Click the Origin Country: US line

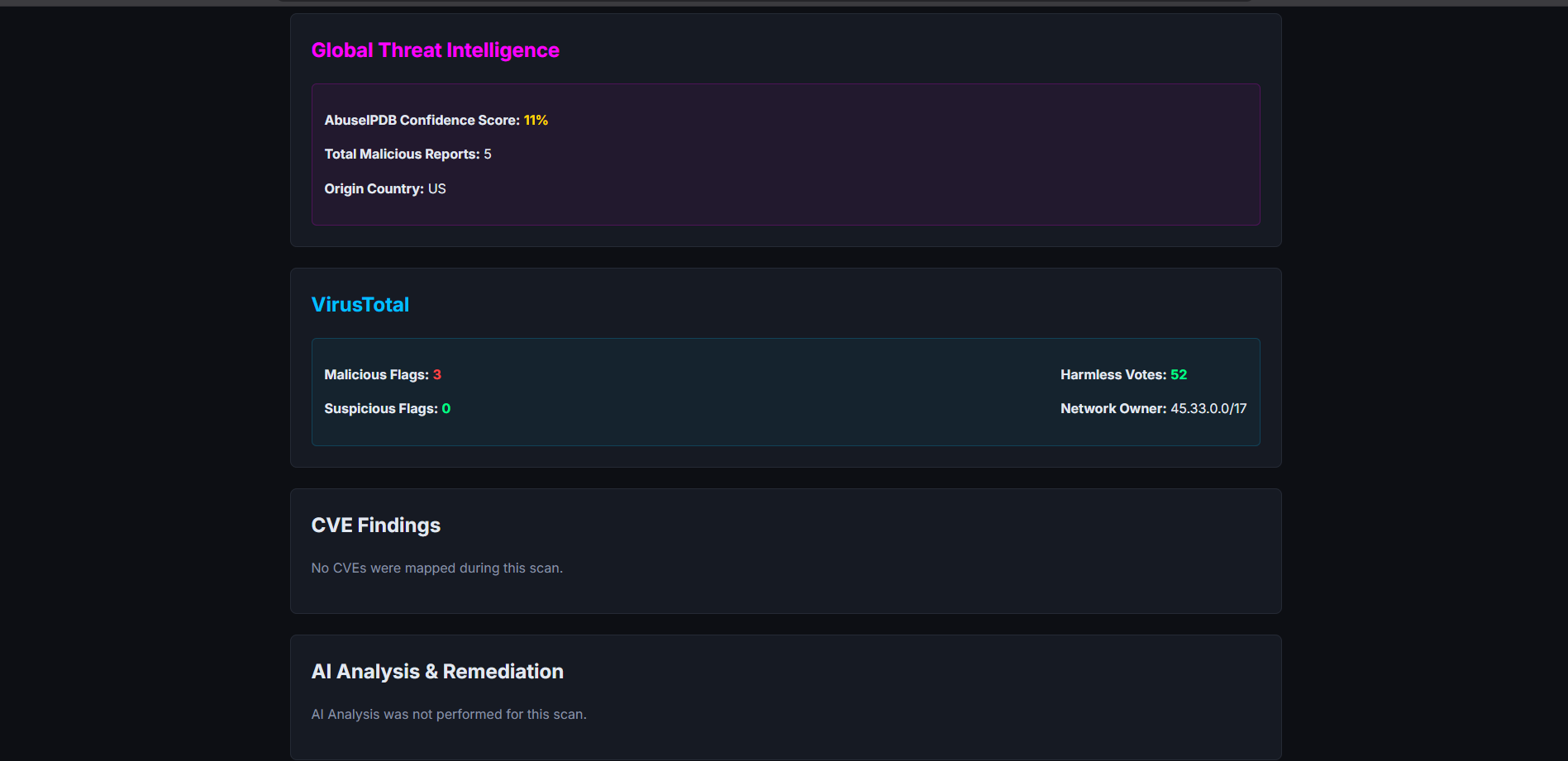click(x=385, y=189)
